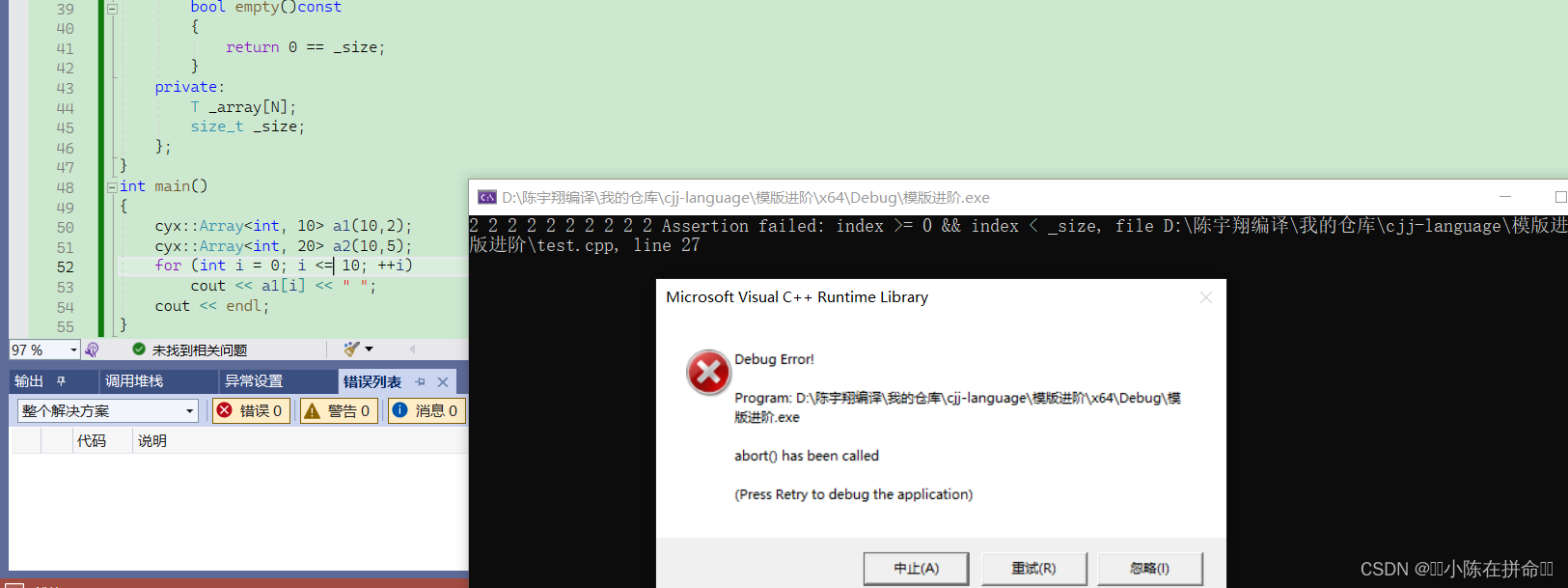The height and width of the screenshot is (588, 1568).
Task: Expand the code cleanup dropdown arrow
Action: tap(369, 349)
